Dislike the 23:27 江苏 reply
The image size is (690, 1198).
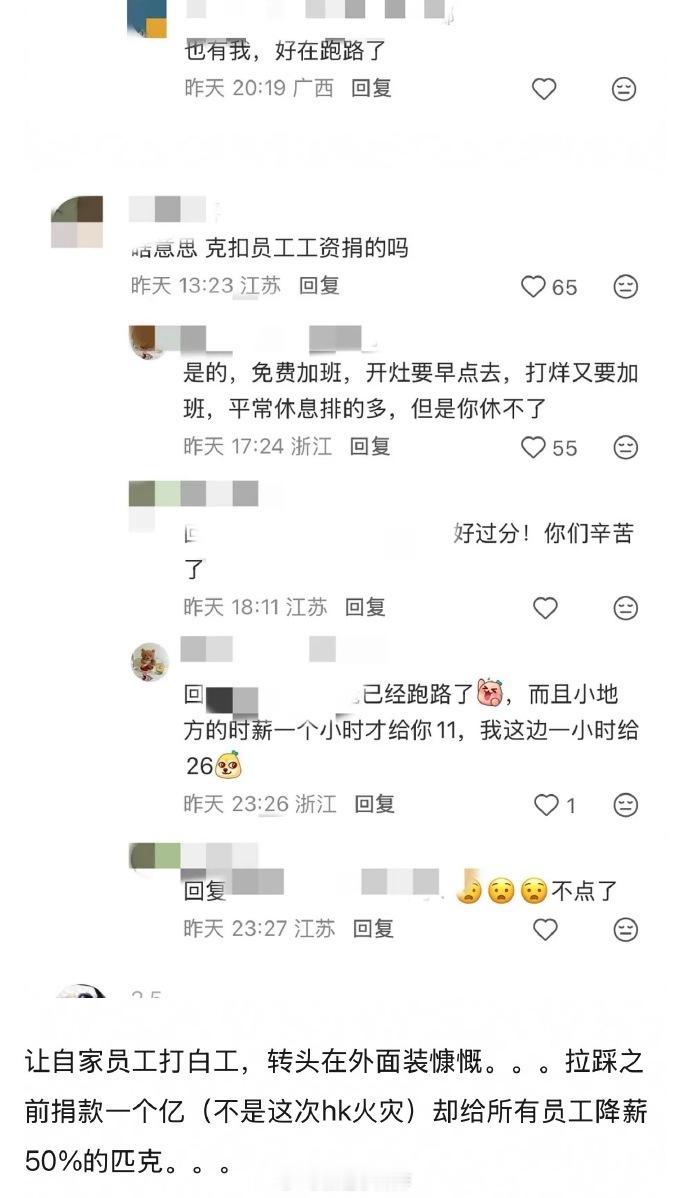tap(626, 929)
